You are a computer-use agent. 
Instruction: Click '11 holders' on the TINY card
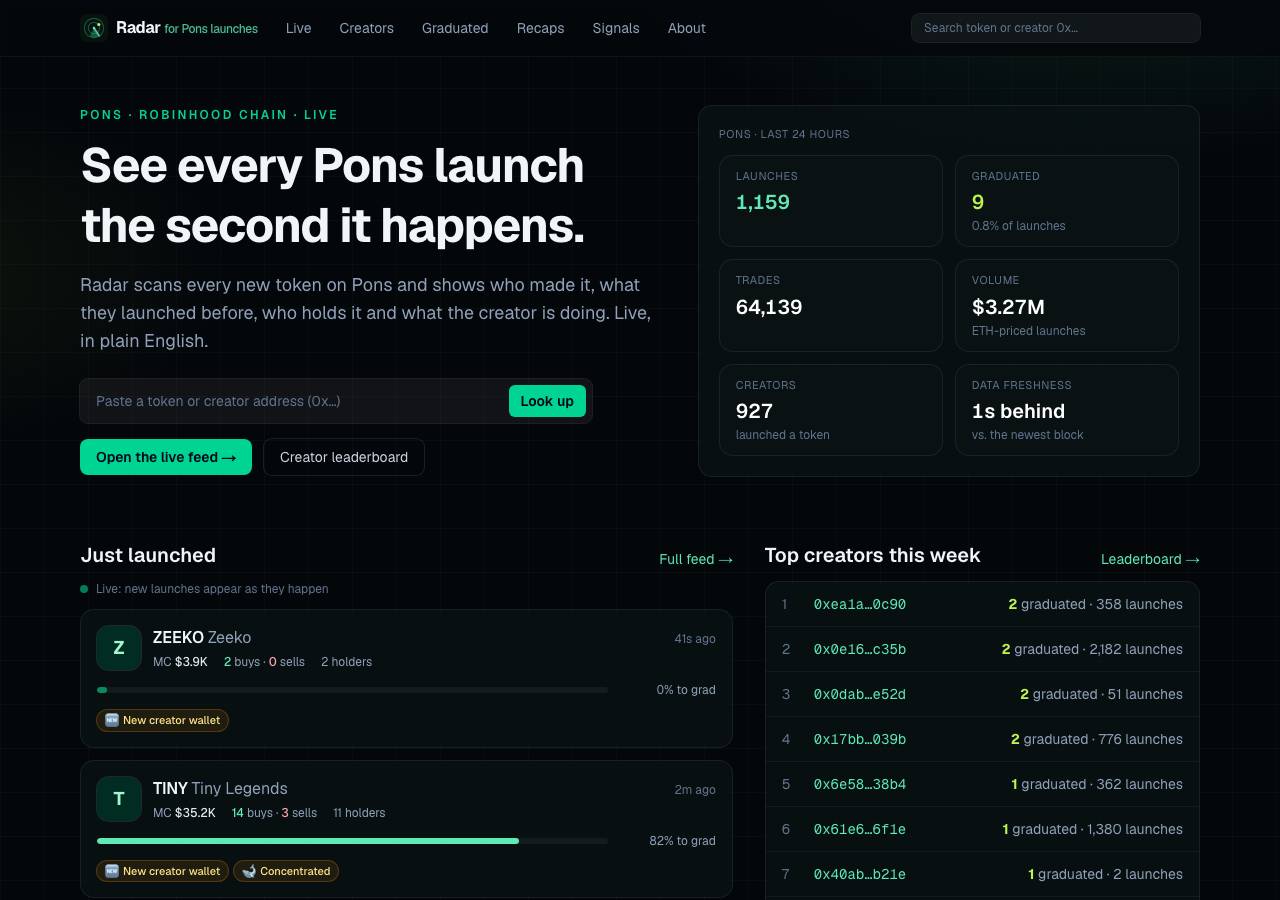(x=359, y=813)
